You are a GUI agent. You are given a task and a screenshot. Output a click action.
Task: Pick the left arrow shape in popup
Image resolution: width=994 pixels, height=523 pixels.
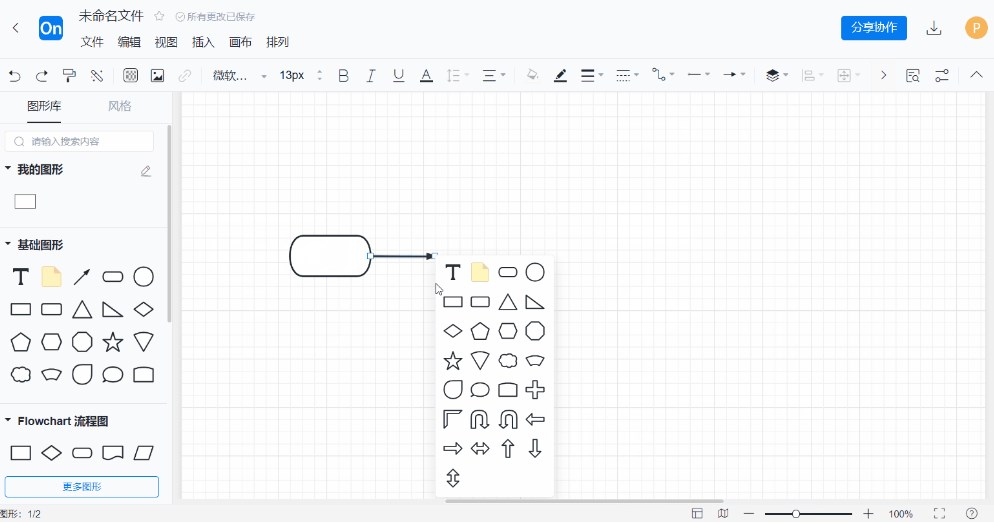[535, 419]
